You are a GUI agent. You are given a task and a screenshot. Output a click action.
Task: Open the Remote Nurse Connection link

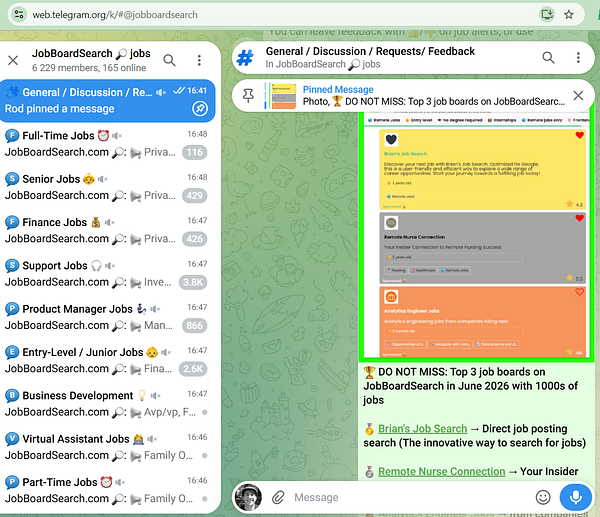pos(442,471)
